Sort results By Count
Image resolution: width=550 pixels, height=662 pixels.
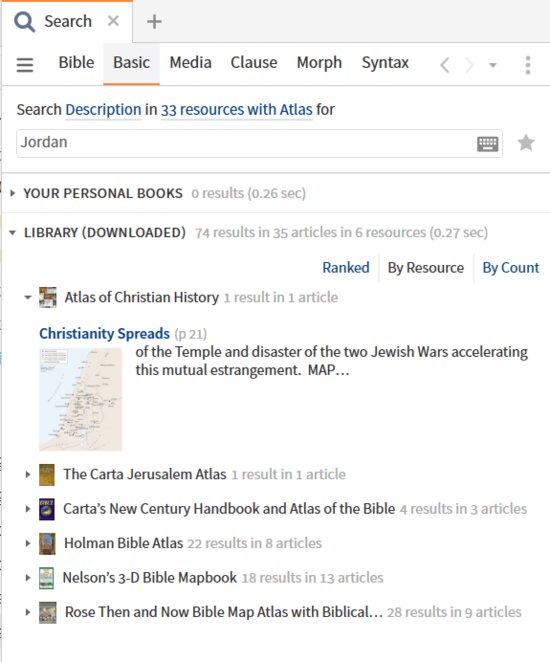coord(511,268)
